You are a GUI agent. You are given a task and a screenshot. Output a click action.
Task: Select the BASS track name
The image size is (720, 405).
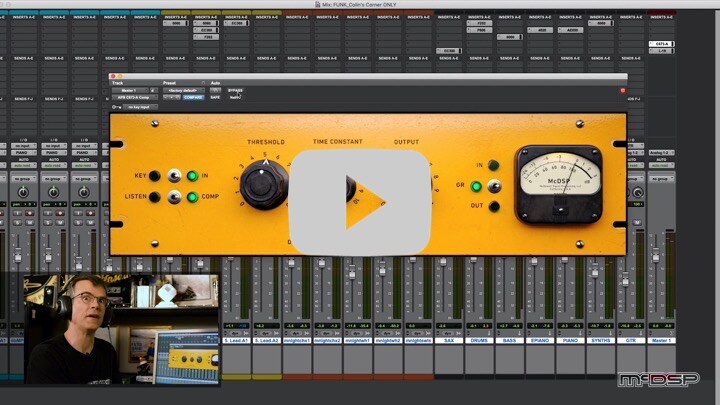pyautogui.click(x=509, y=341)
